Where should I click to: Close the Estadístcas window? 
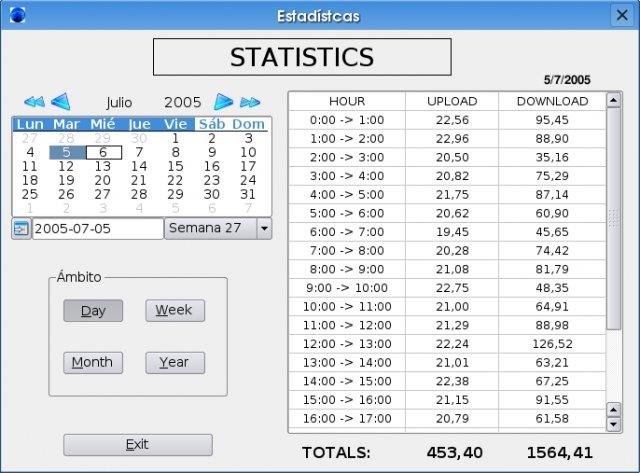[x=622, y=16]
